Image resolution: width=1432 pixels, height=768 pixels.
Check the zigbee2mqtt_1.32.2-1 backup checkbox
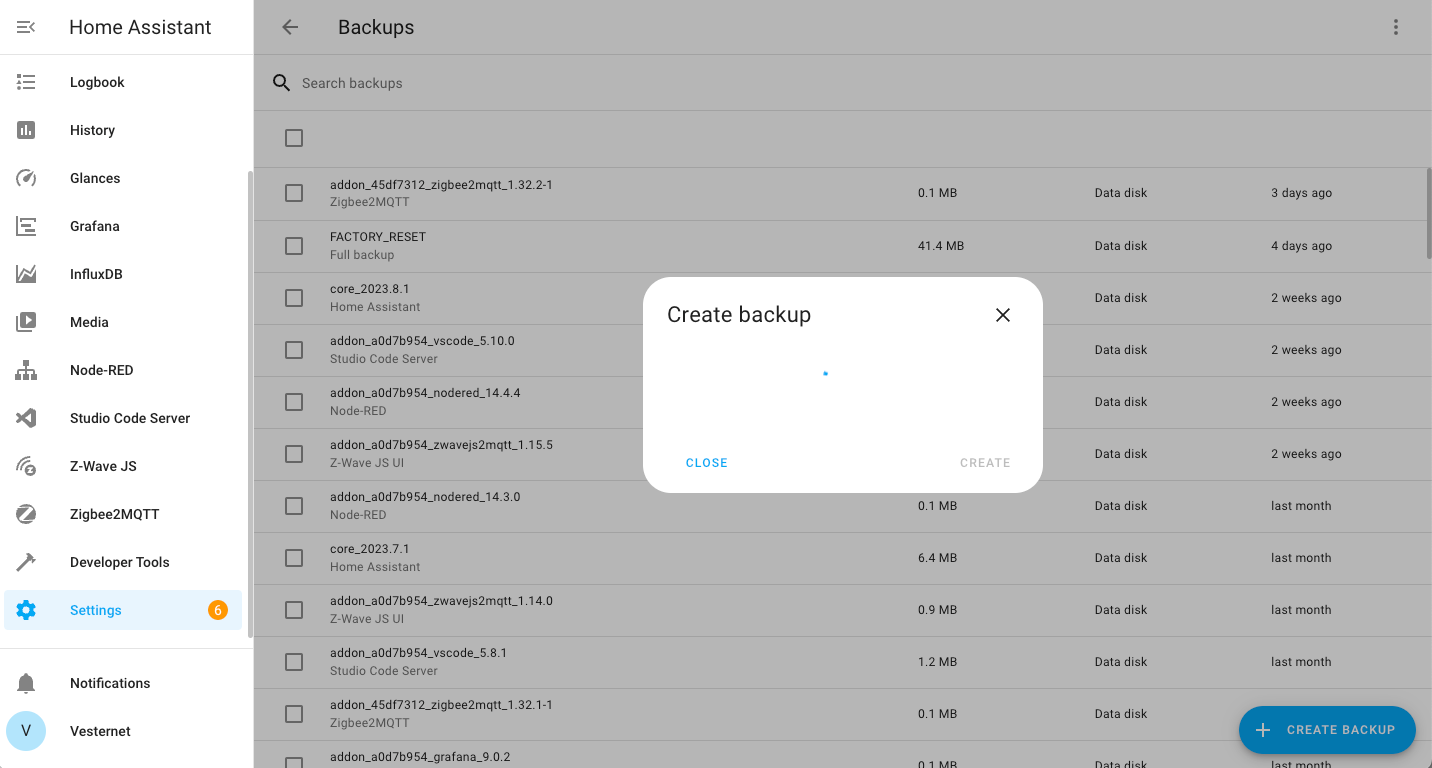pos(294,193)
